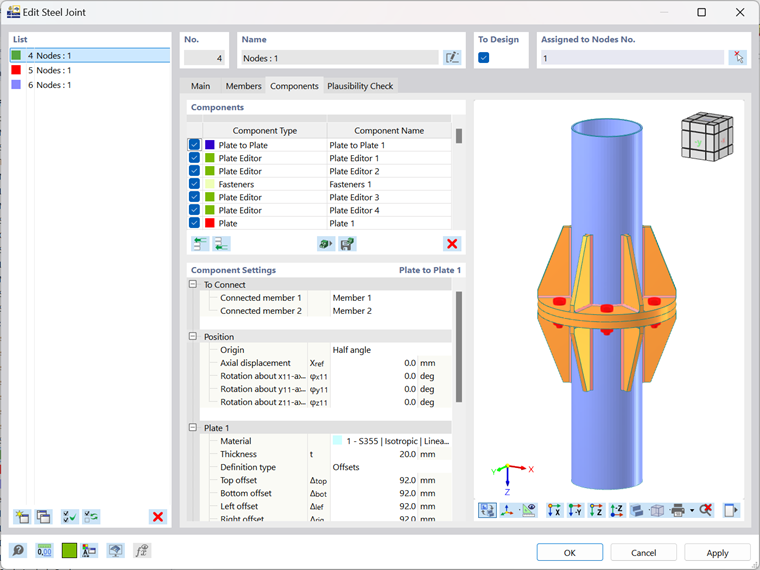Click the Apply button
The width and height of the screenshot is (760, 570).
(717, 553)
